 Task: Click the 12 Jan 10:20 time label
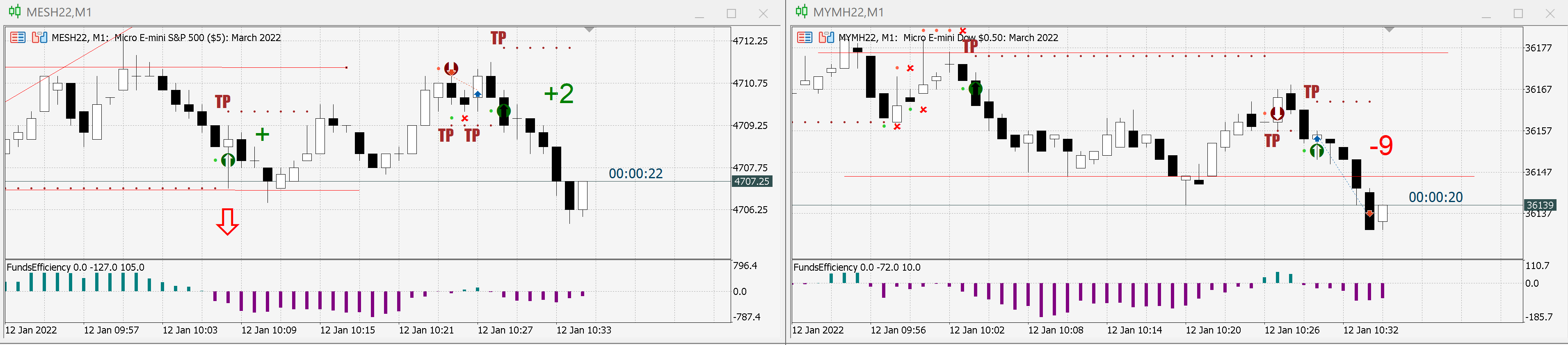click(1213, 330)
